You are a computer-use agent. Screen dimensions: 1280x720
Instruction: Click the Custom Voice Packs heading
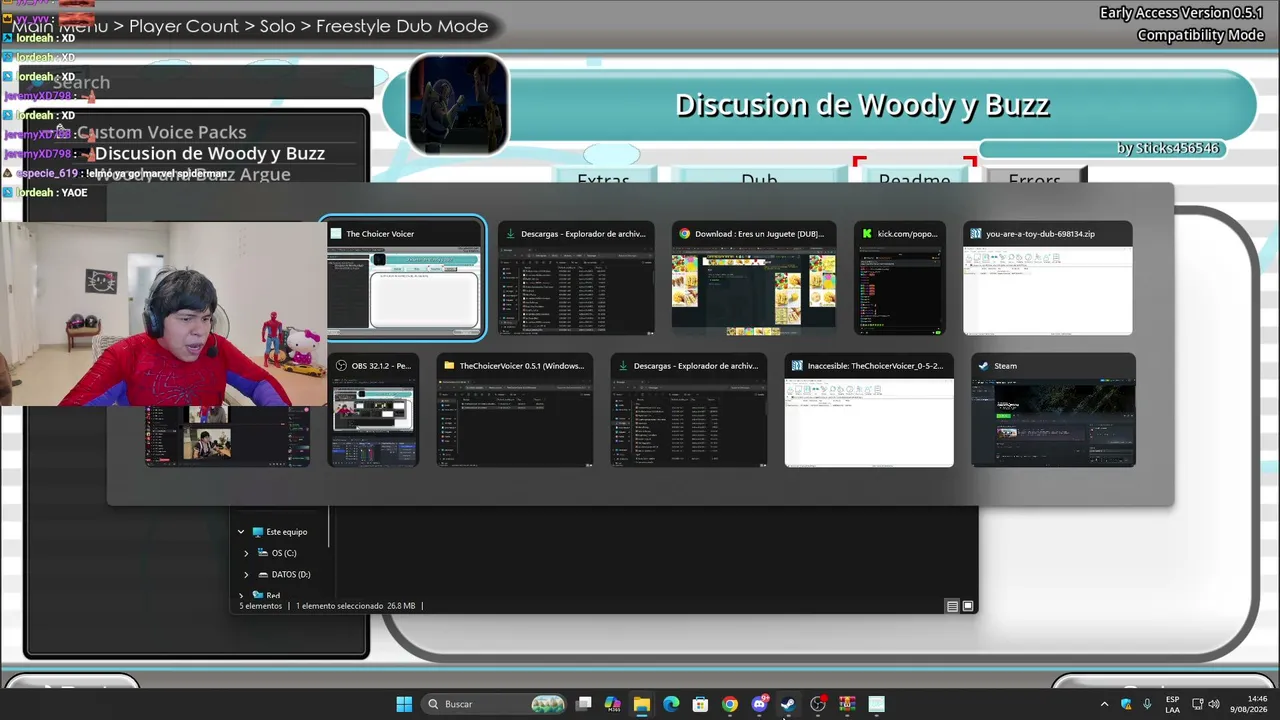tap(161, 132)
